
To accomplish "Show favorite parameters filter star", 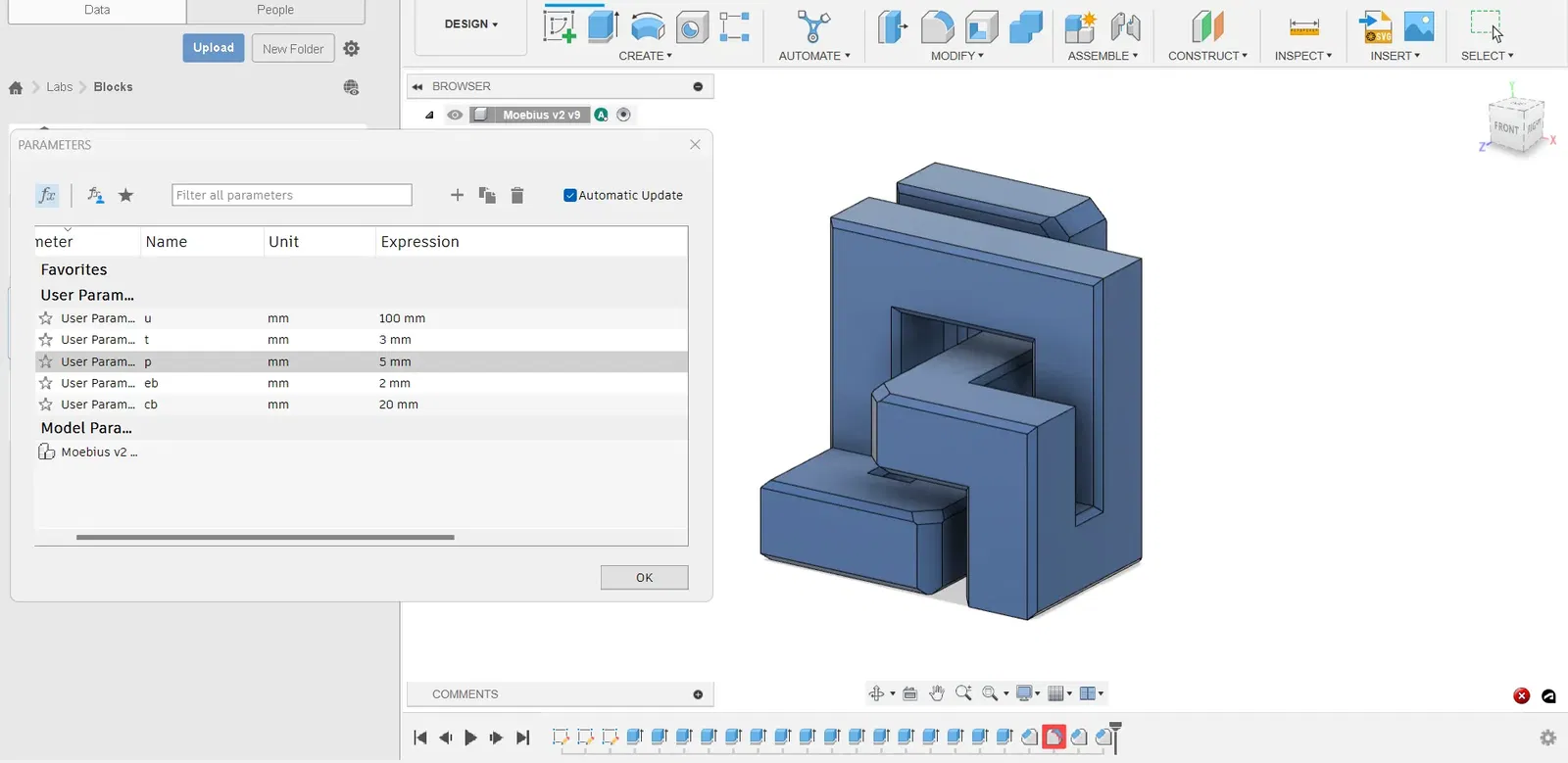I will [125, 195].
